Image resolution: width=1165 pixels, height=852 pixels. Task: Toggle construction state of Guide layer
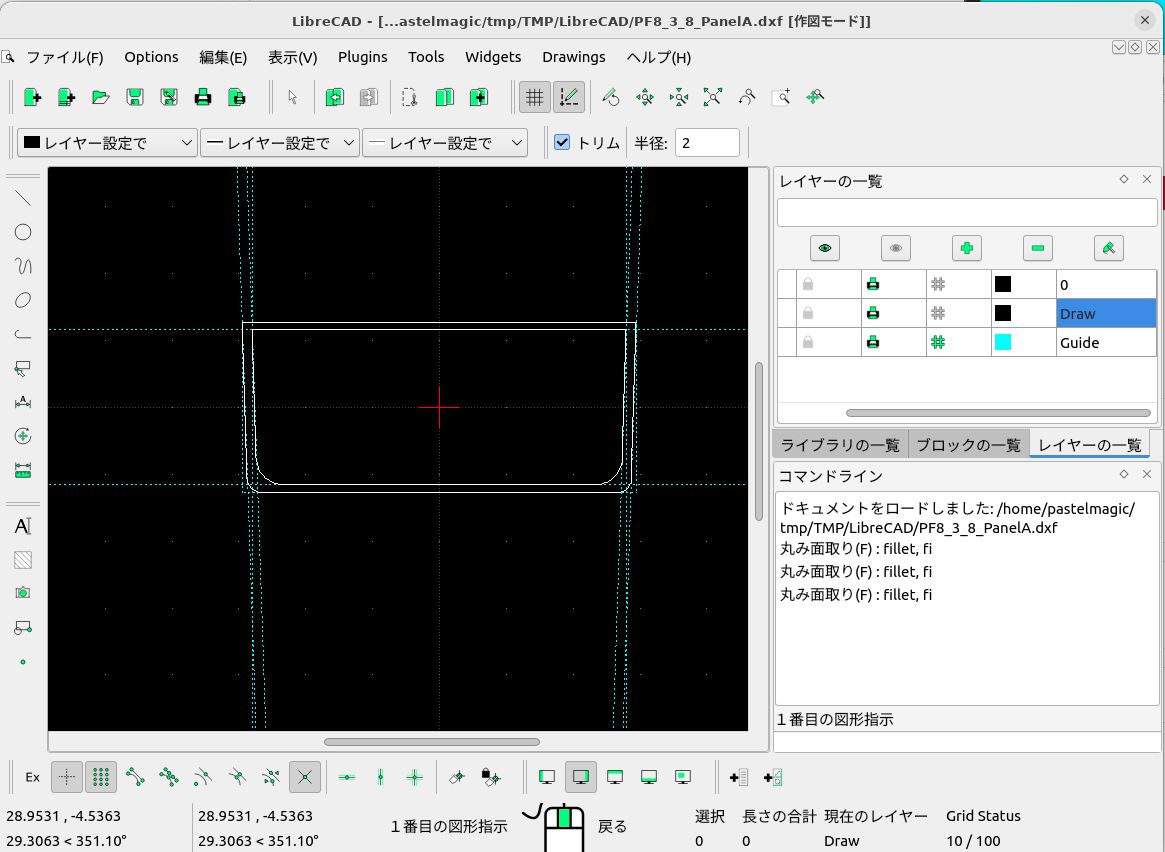938,342
